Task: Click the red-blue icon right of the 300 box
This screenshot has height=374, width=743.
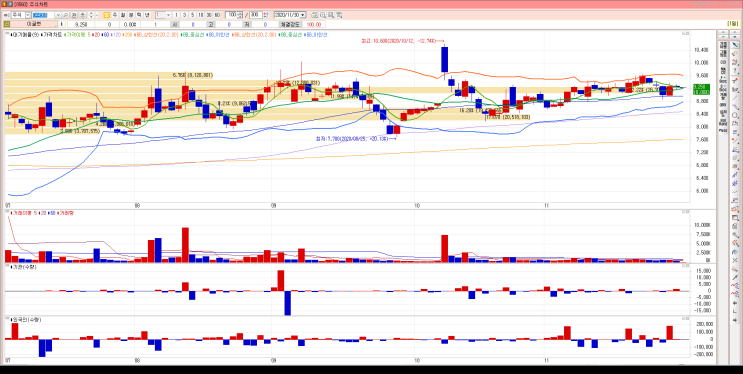Action: 265,15
